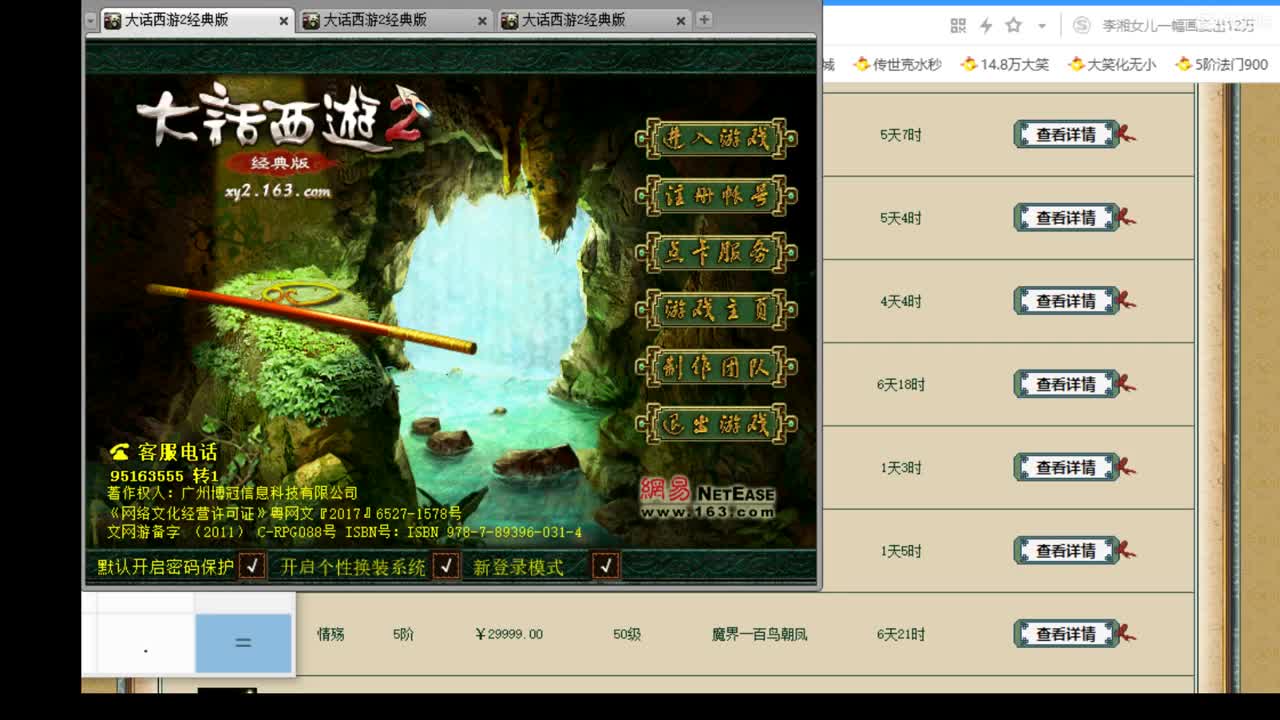The image size is (1280, 720).
Task: Click 退出游戏 to exit the game
Action: 716,423
